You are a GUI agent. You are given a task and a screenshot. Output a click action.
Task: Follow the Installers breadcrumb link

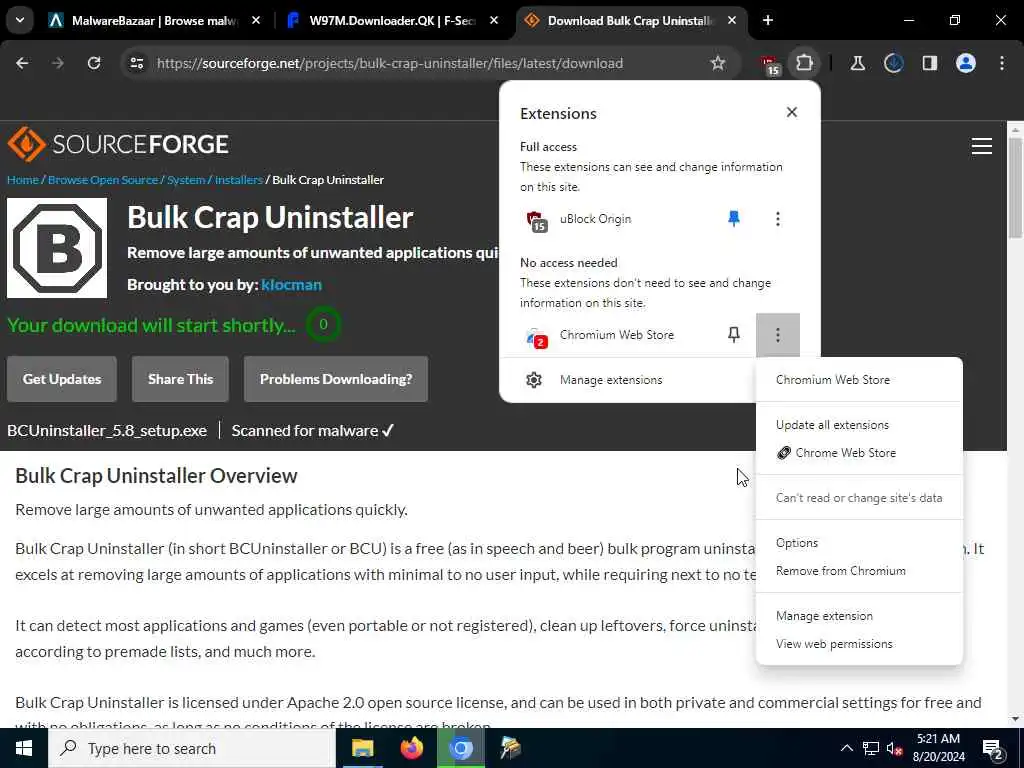pyautogui.click(x=239, y=180)
